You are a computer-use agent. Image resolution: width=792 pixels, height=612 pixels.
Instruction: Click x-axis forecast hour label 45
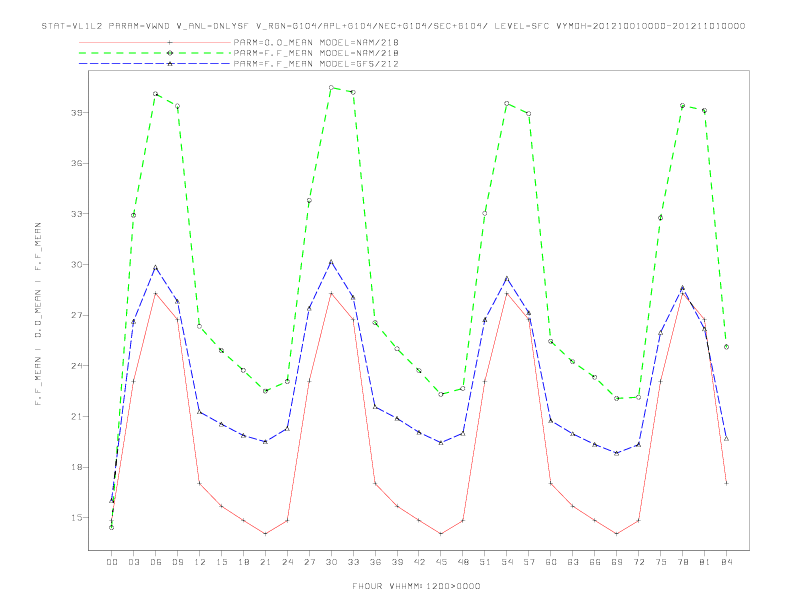tap(441, 562)
